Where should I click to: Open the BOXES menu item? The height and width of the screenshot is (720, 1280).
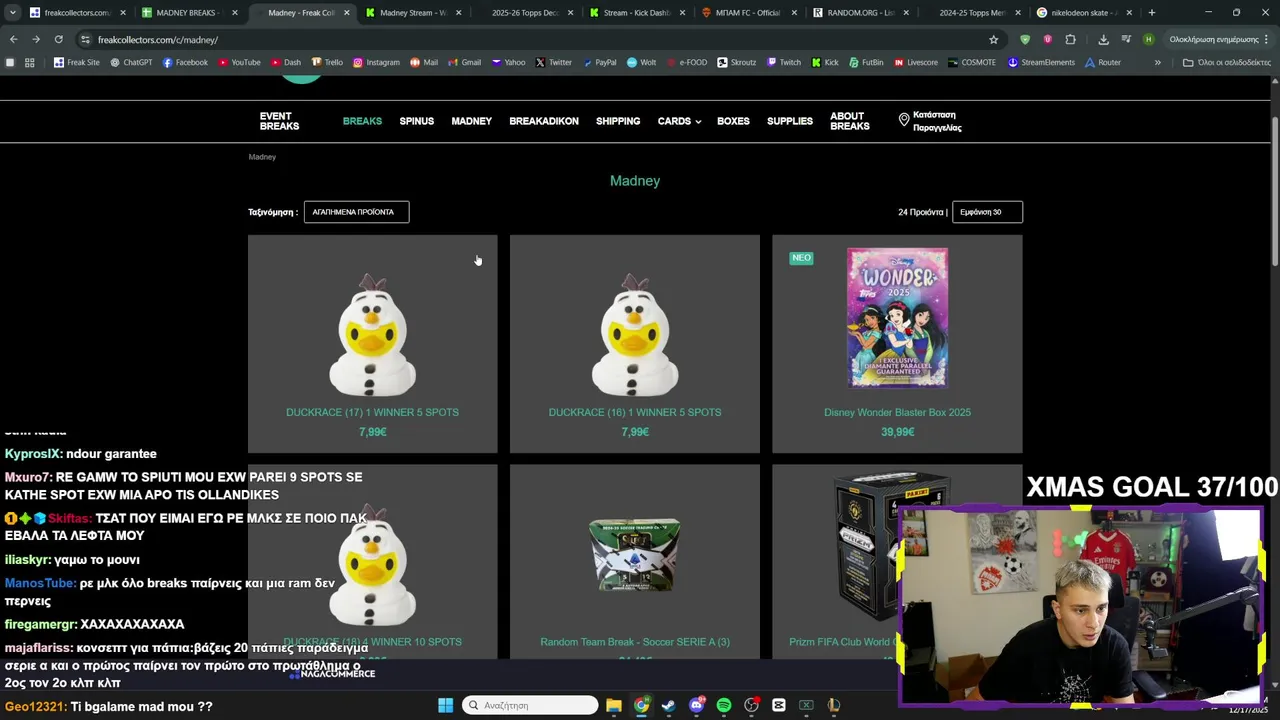[733, 121]
